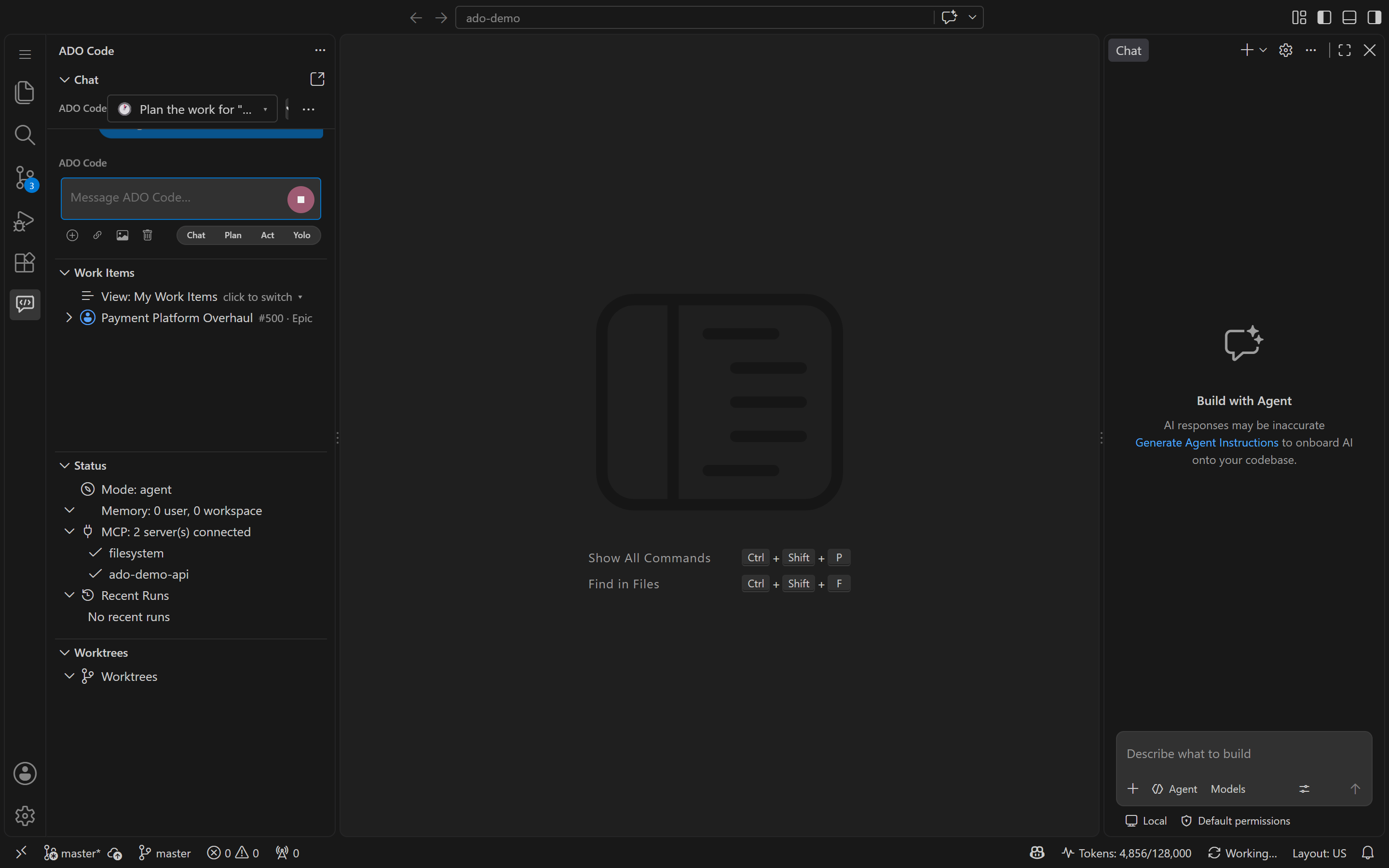Open Chat panel more actions menu
The height and width of the screenshot is (868, 1389).
click(1311, 51)
